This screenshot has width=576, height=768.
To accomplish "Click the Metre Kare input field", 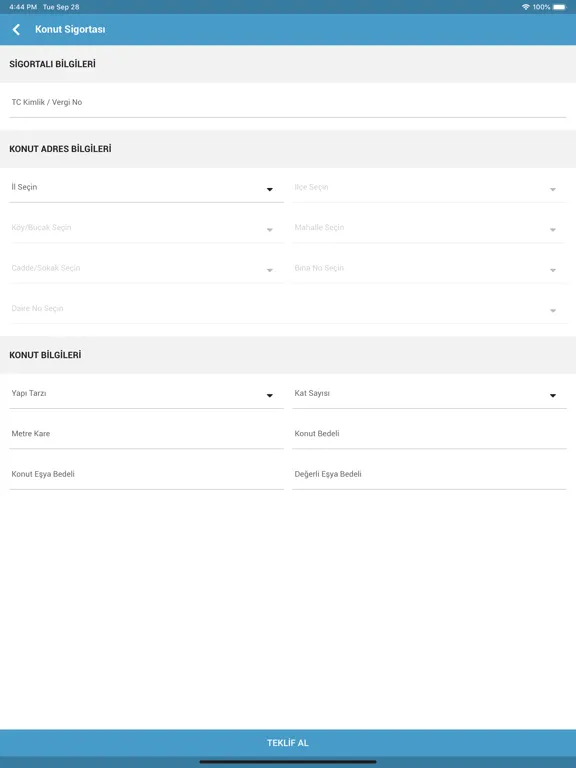I will (146, 434).
